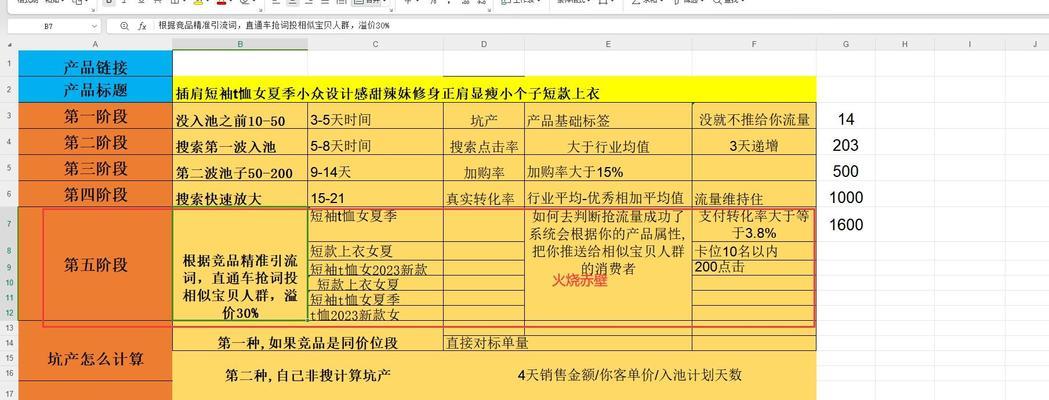Select column I header
1049x400 pixels.
(969, 44)
